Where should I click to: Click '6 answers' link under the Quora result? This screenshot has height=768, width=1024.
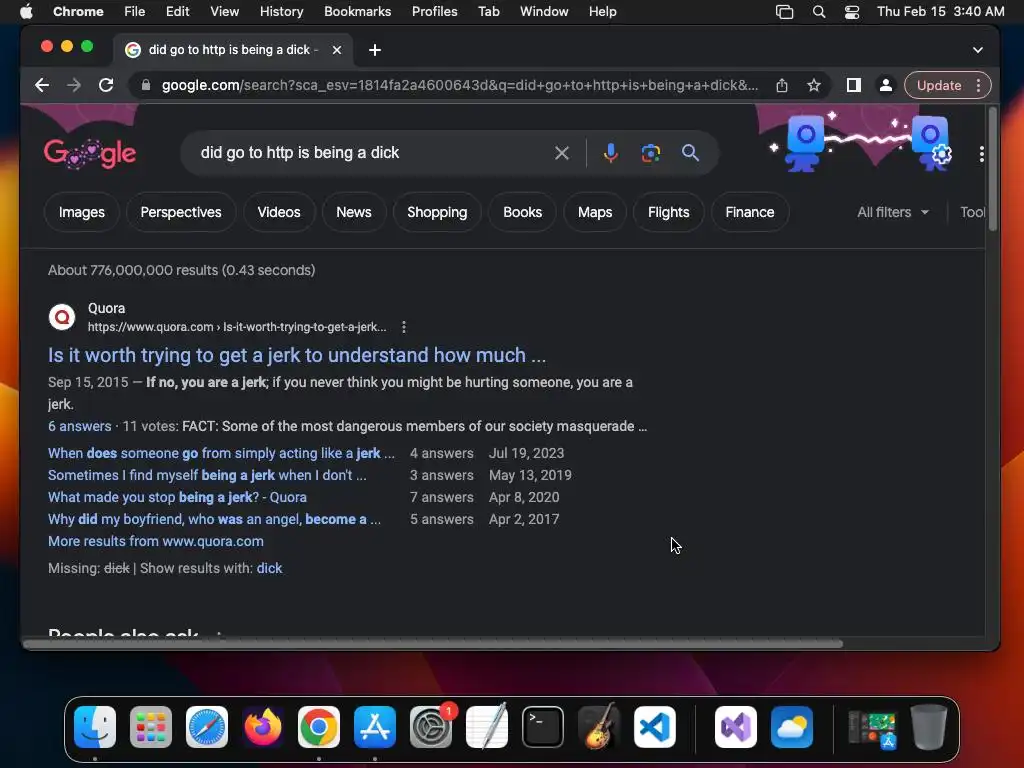point(80,426)
